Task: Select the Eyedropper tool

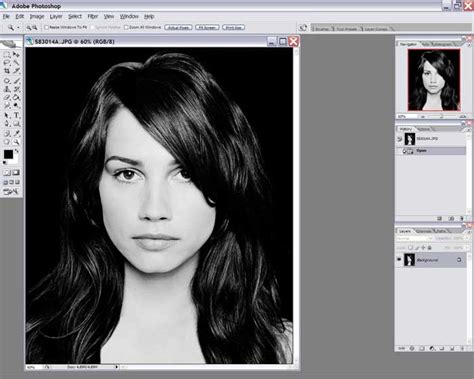Action: click(16, 134)
